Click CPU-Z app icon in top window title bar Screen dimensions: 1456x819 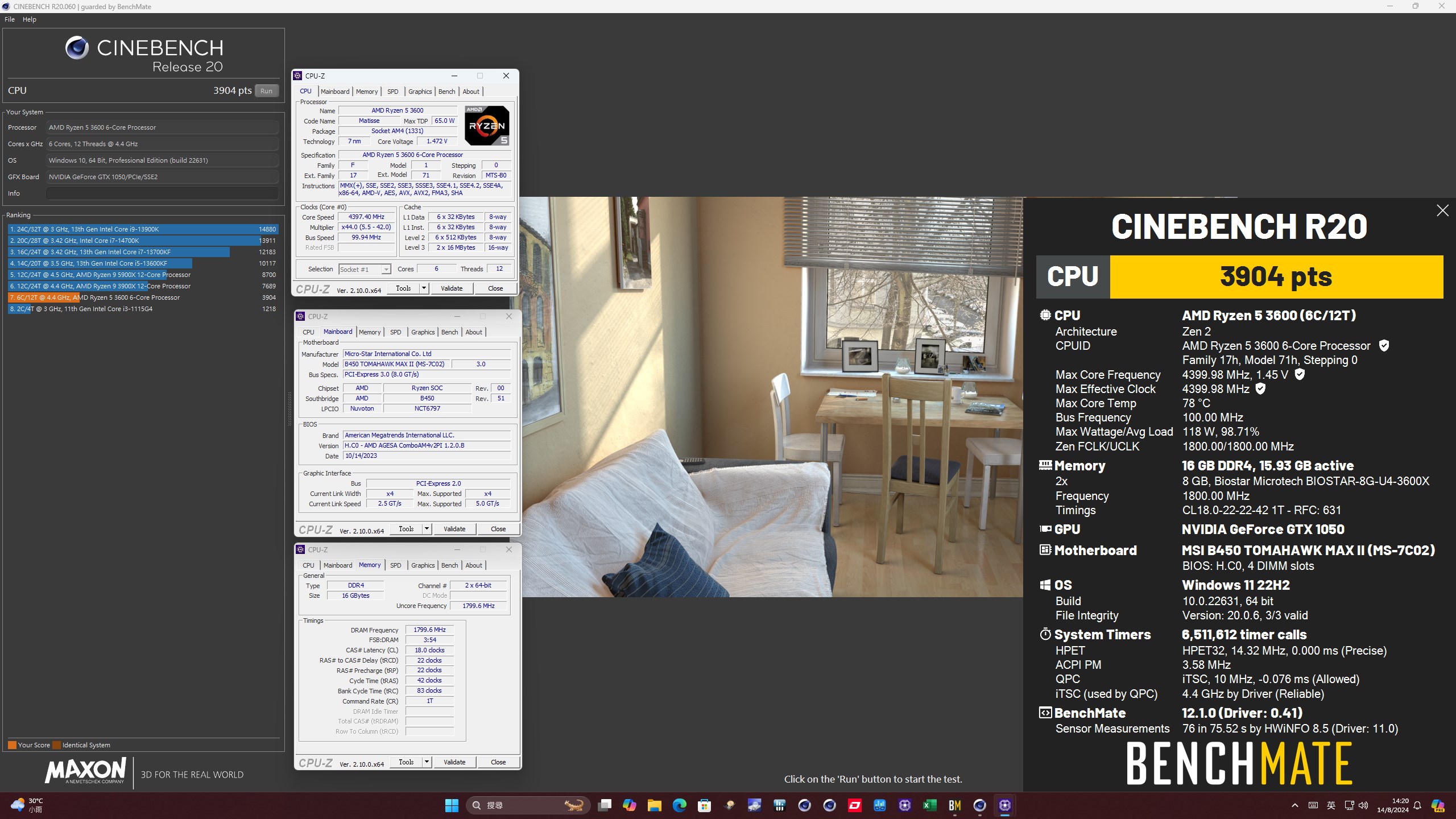coord(297,76)
